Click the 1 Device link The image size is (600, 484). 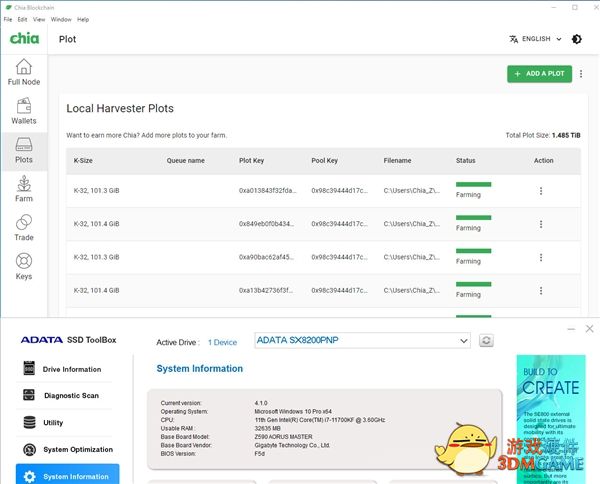tap(222, 342)
